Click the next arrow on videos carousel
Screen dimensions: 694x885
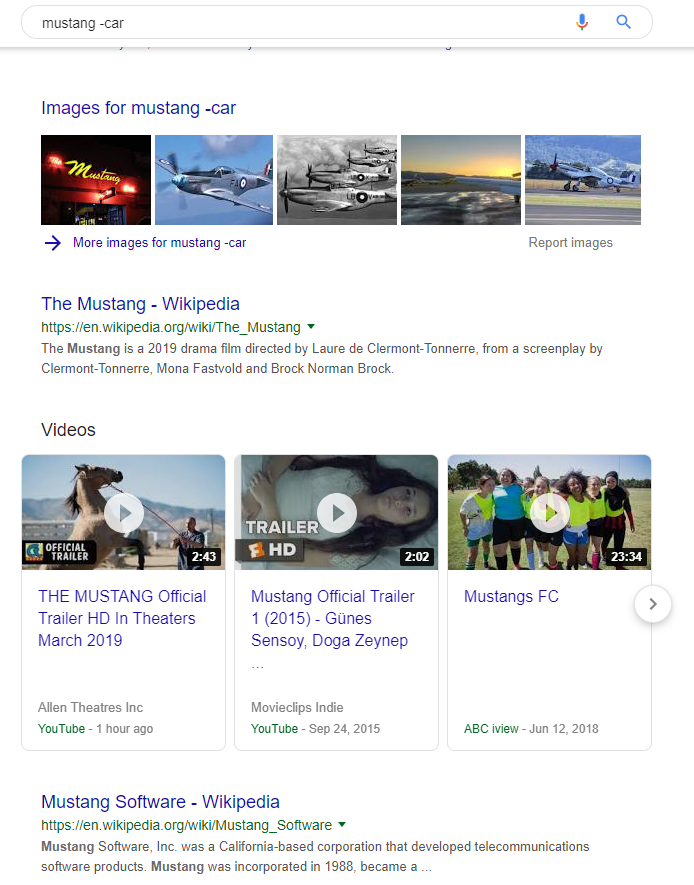[653, 604]
